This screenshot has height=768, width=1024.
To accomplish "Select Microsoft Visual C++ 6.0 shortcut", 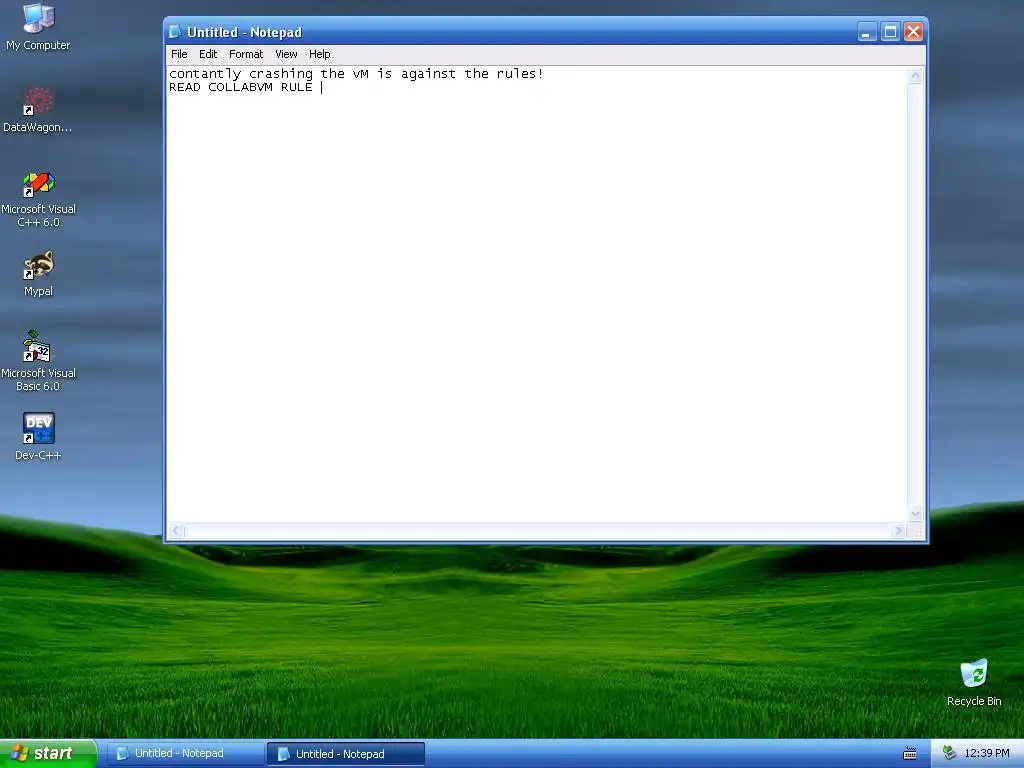I will click(x=38, y=199).
